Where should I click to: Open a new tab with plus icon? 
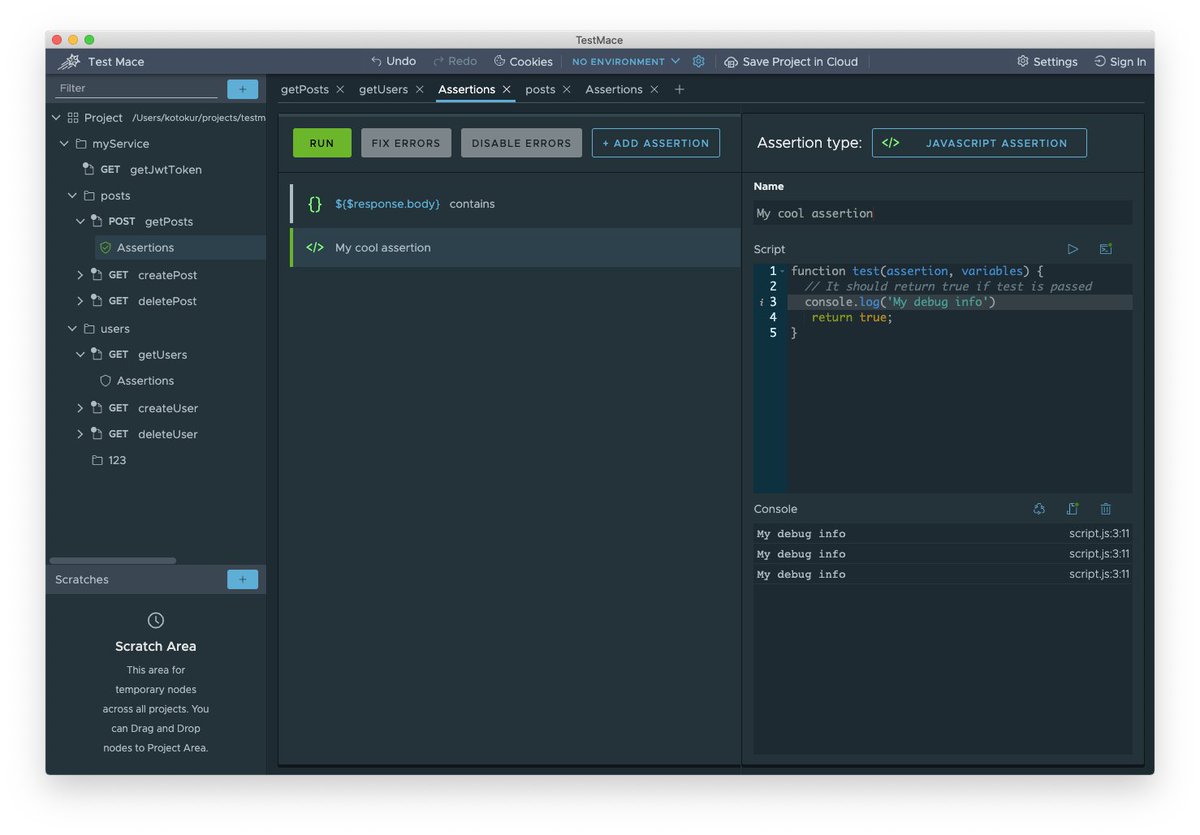pyautogui.click(x=679, y=89)
